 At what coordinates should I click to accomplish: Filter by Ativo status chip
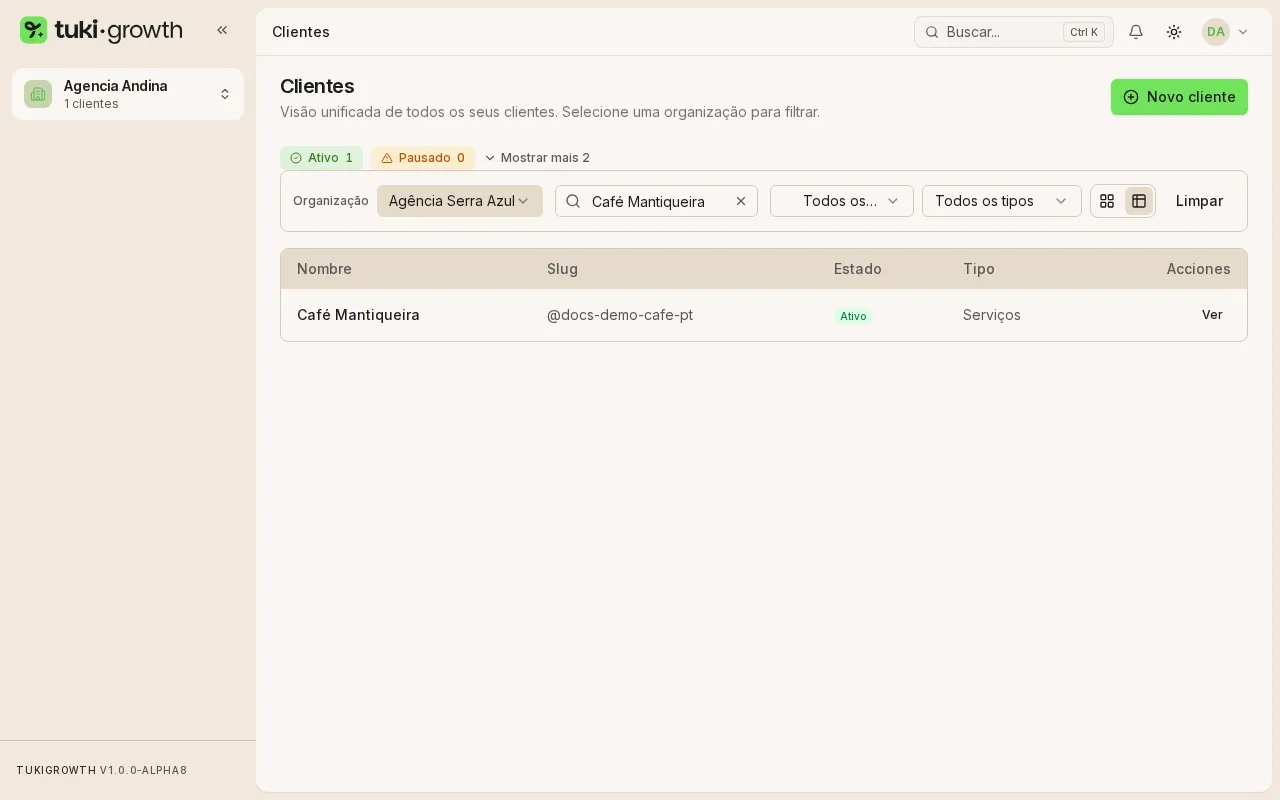[321, 158]
